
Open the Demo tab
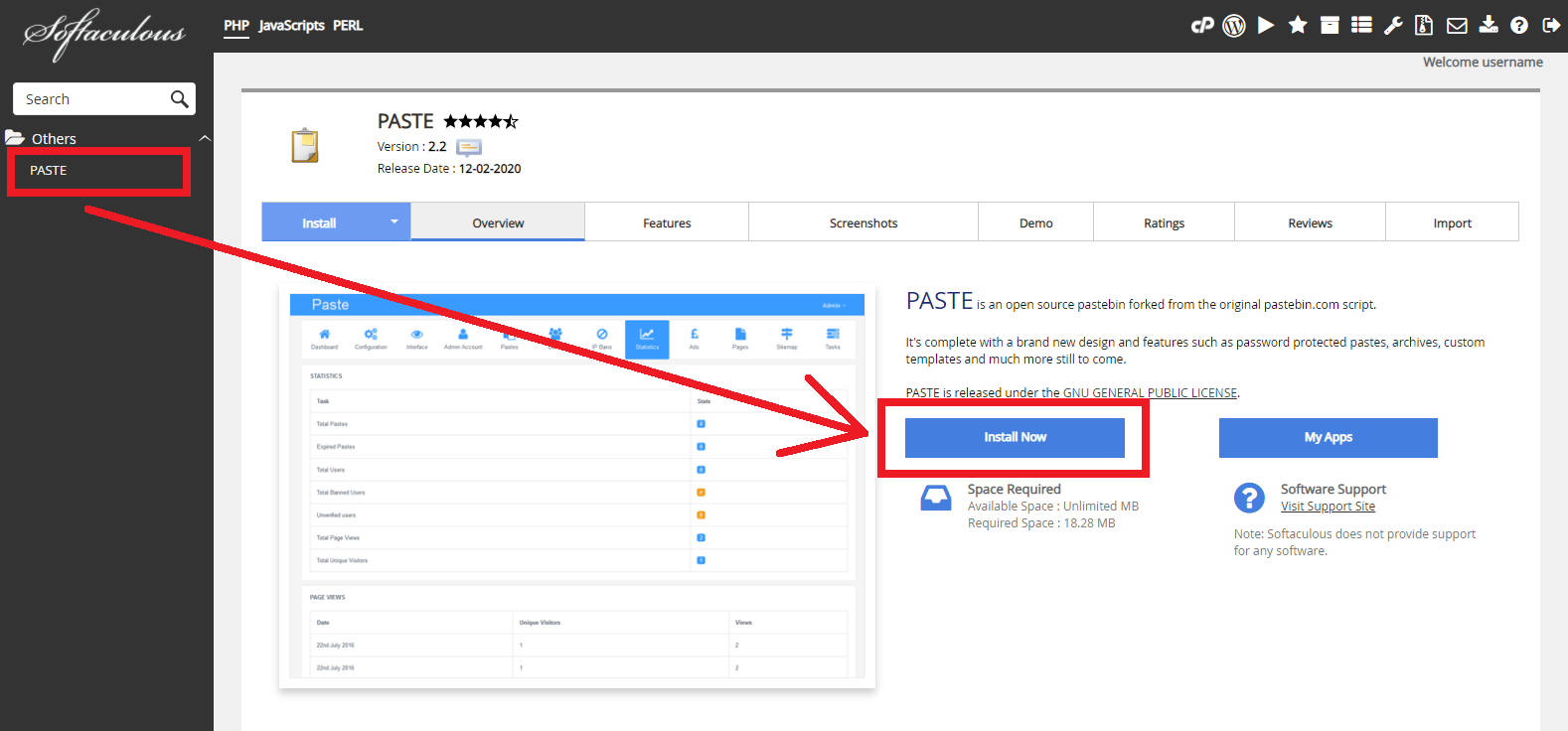1036,222
